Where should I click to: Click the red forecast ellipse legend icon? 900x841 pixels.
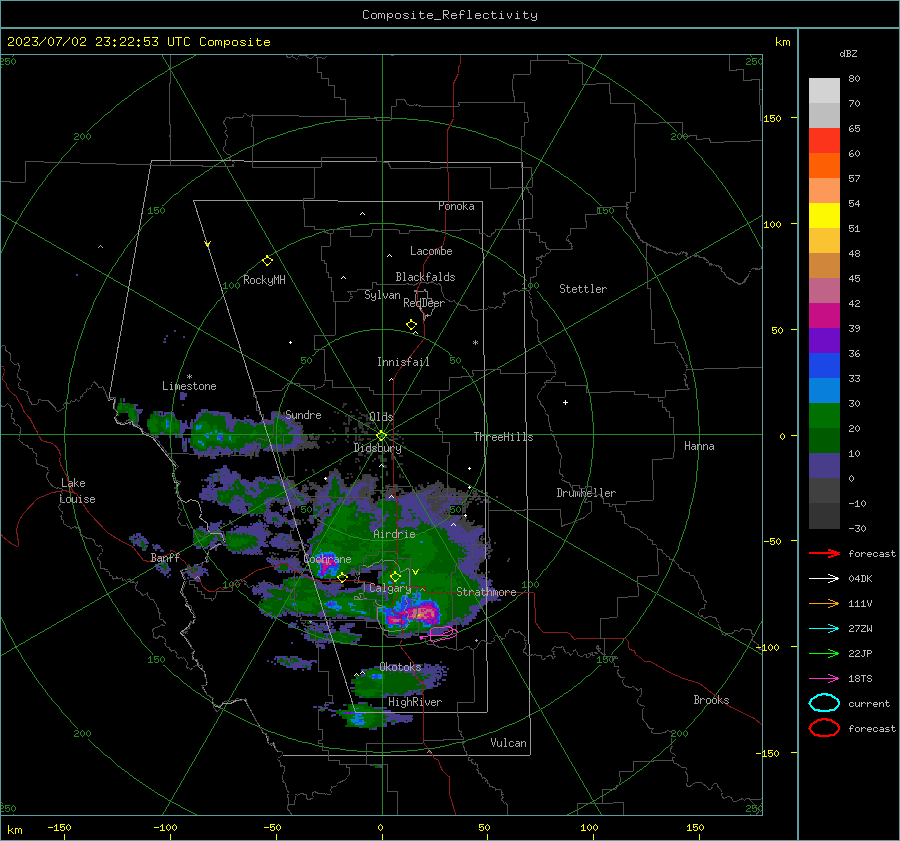click(824, 728)
